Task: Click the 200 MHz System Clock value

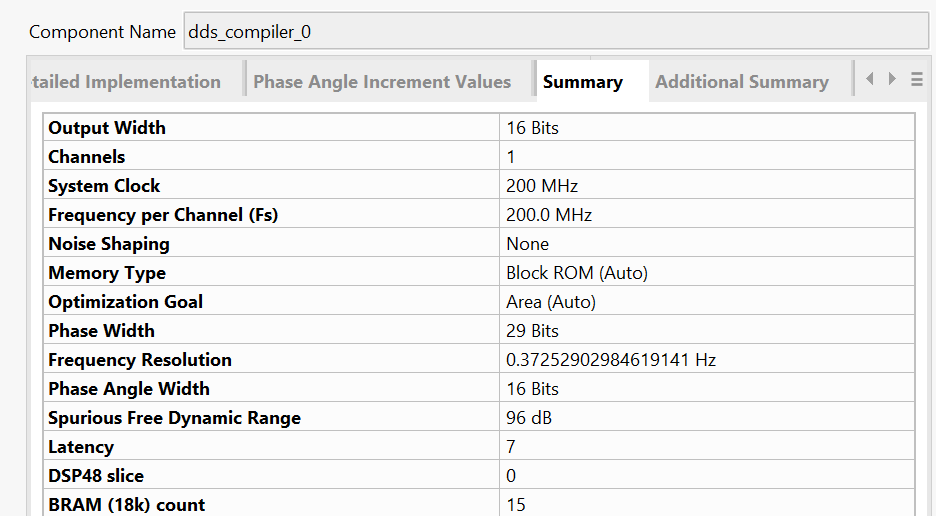Action: pos(542,186)
